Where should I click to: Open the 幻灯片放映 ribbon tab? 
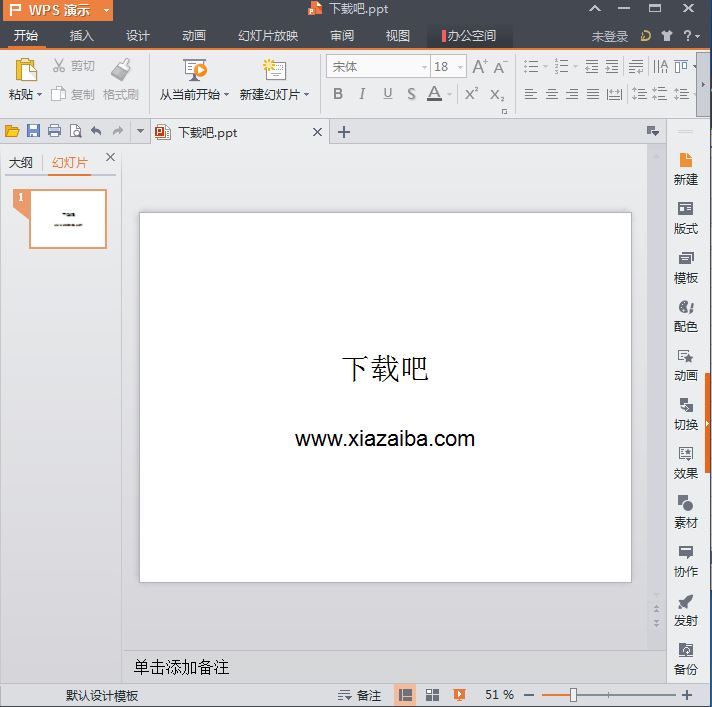pos(268,35)
